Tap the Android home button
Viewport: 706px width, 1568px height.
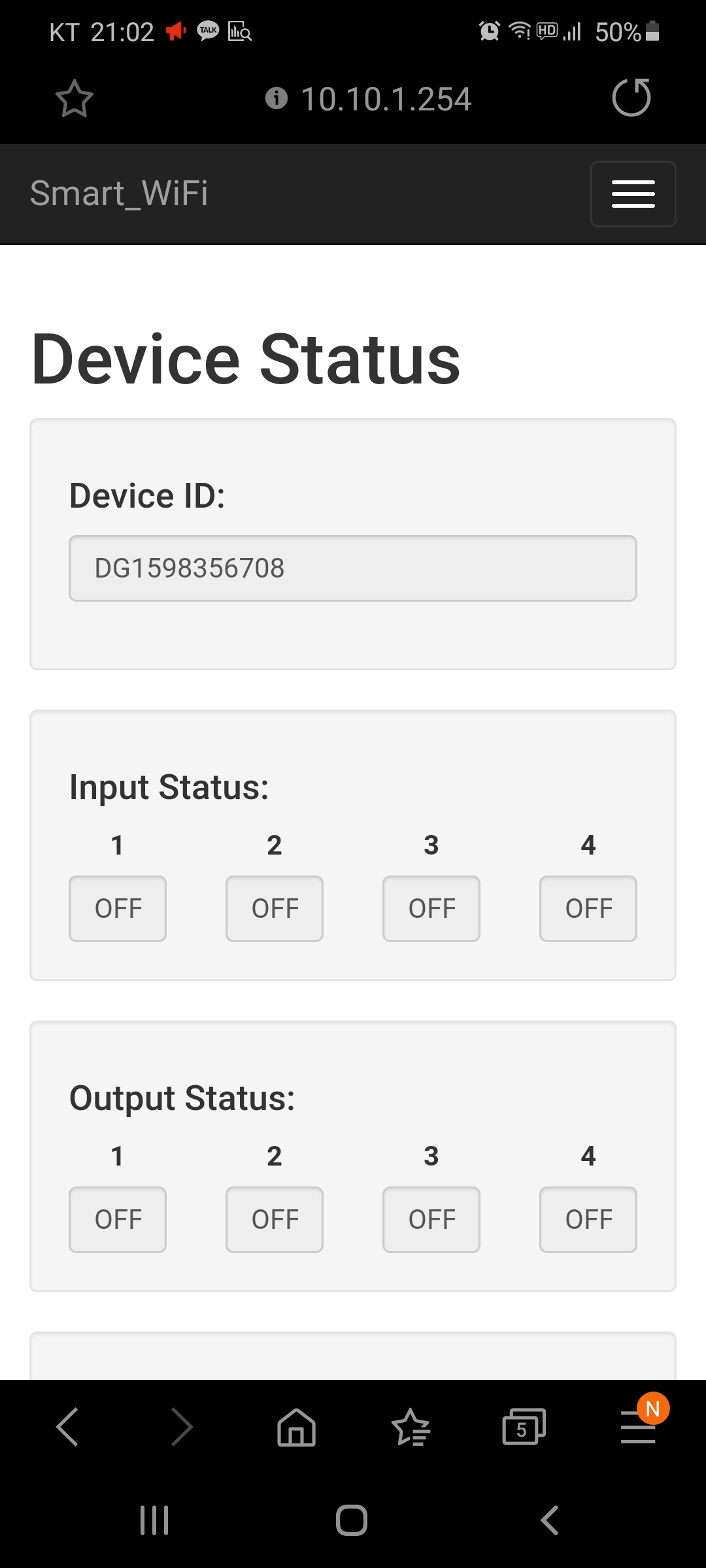(x=352, y=1520)
